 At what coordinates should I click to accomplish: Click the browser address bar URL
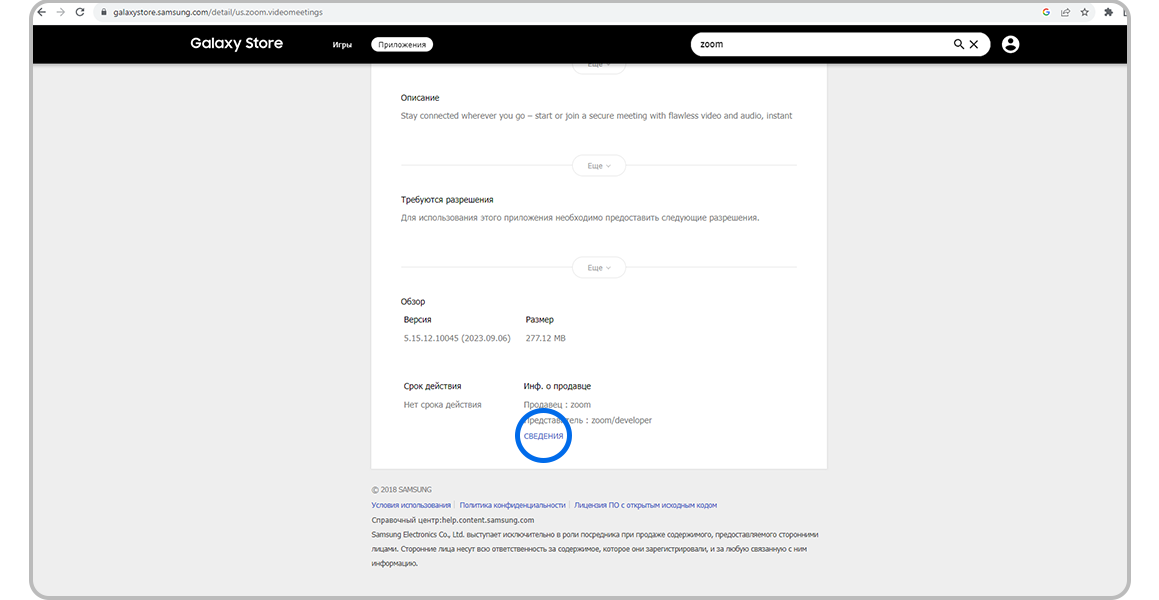[x=218, y=13]
